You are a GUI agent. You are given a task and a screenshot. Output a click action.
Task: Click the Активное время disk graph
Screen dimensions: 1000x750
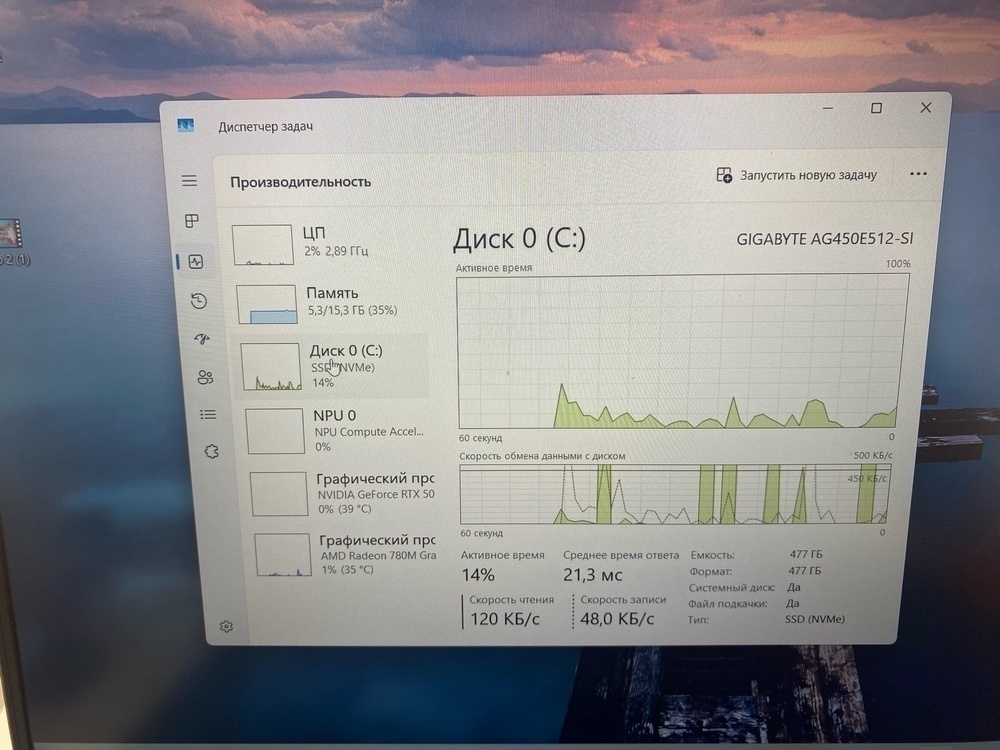click(681, 351)
